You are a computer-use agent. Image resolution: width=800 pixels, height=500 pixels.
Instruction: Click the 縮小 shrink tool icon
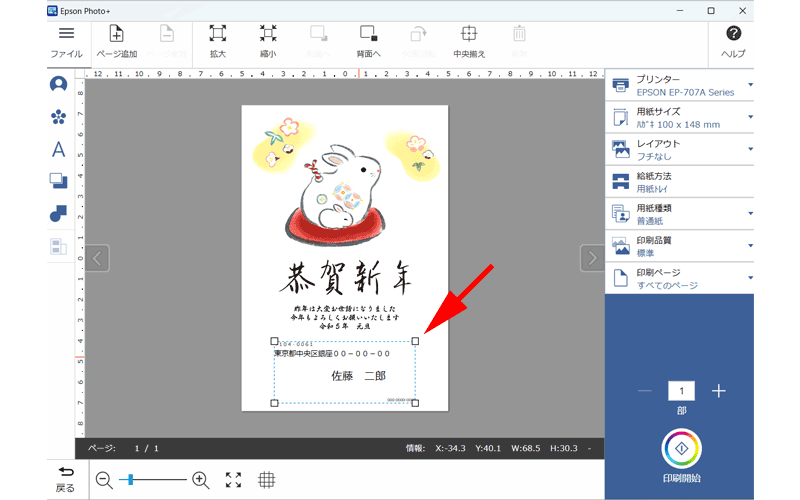pyautogui.click(x=268, y=35)
